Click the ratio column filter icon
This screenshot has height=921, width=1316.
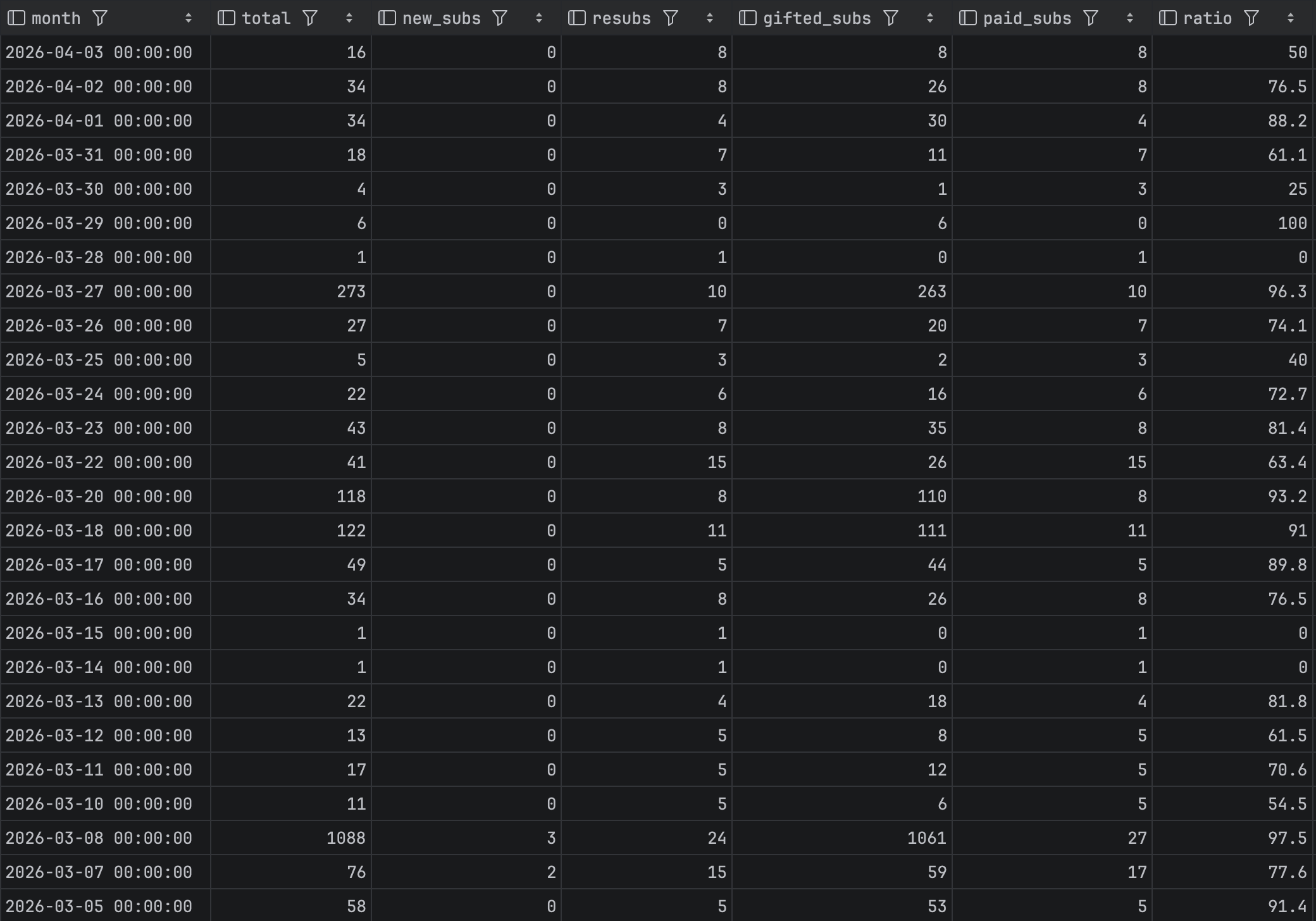coord(1251,18)
